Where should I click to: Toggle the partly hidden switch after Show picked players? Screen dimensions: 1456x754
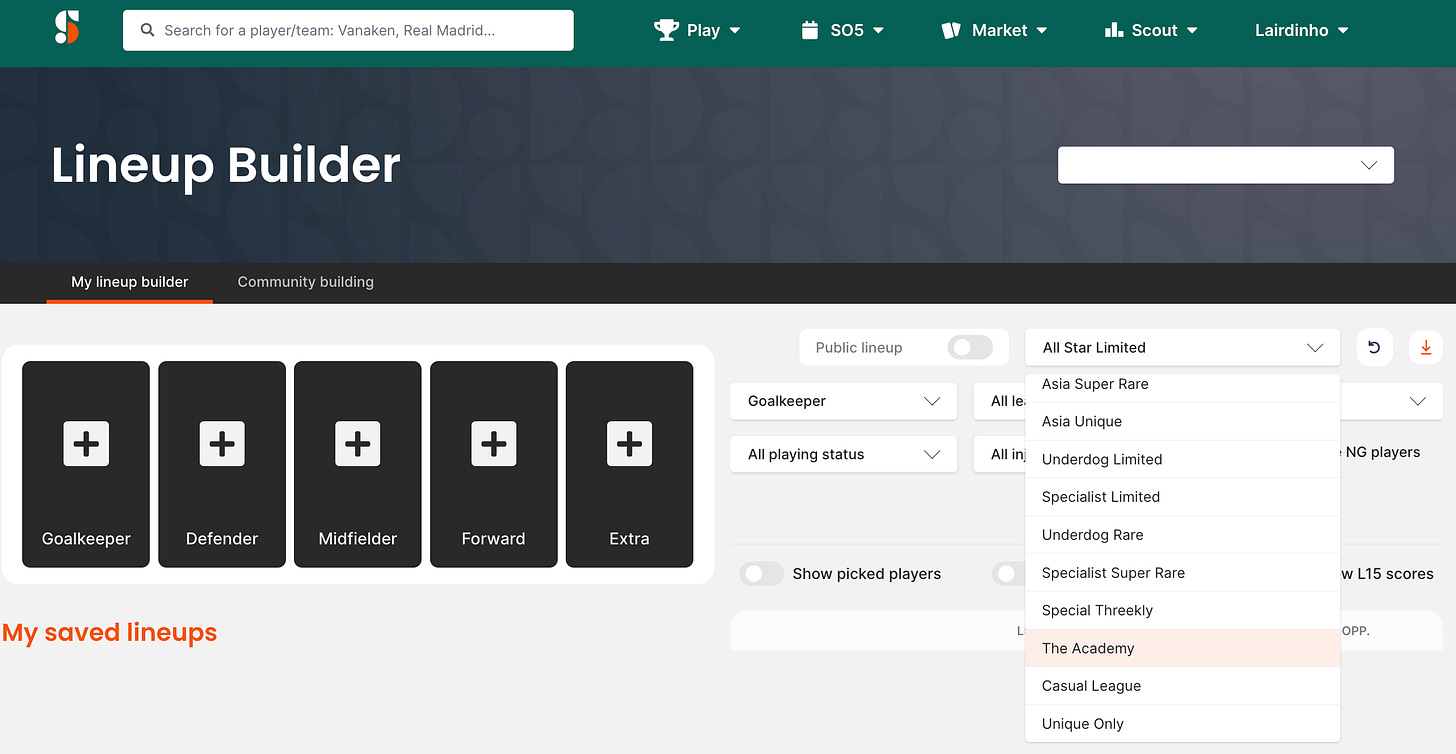point(1008,573)
